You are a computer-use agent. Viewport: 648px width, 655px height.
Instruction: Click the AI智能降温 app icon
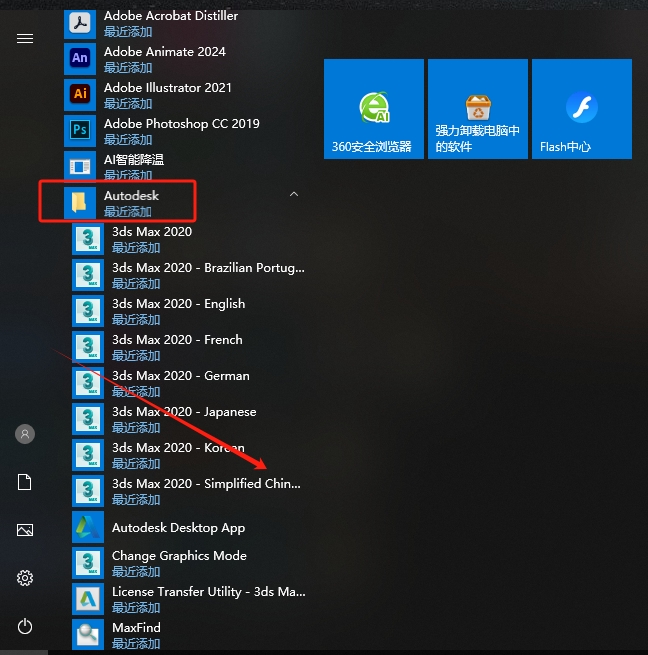pyautogui.click(x=79, y=167)
